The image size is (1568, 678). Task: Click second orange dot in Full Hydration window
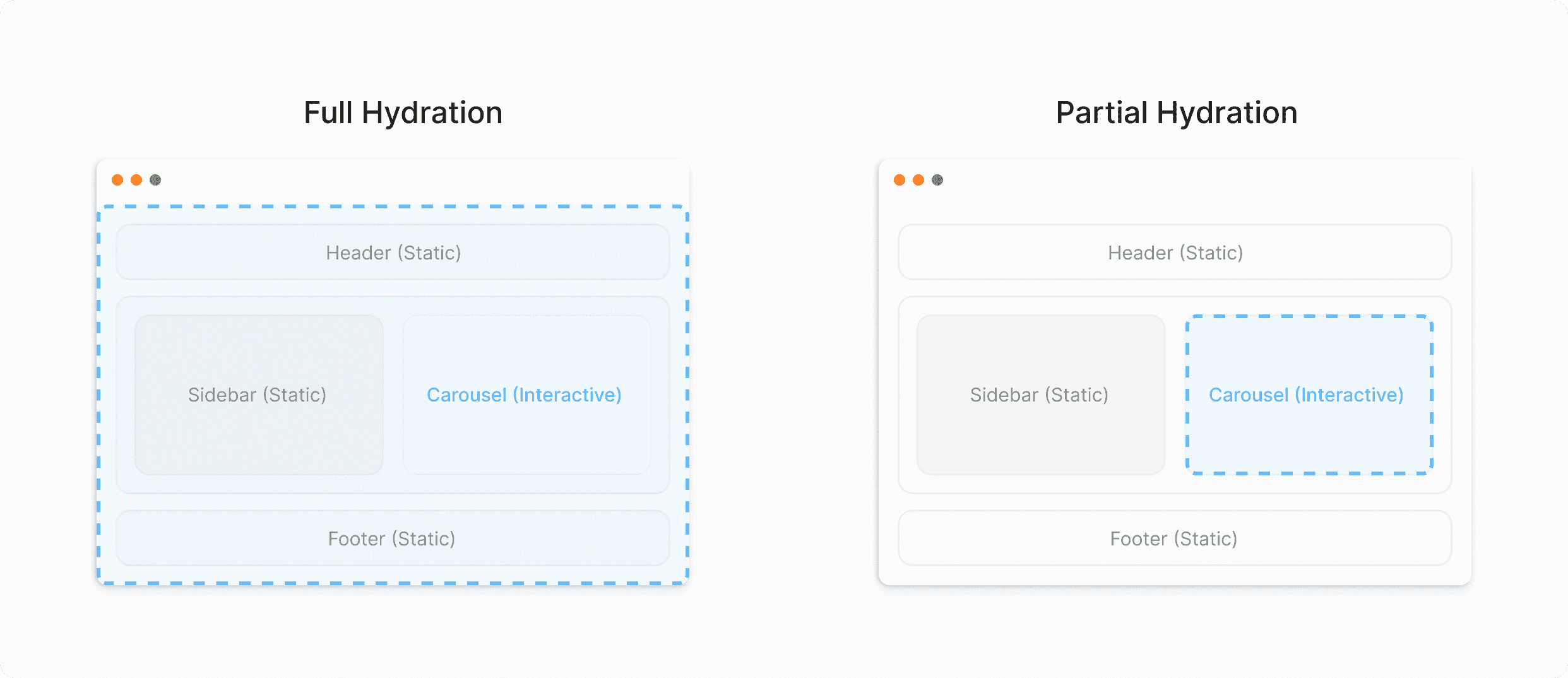coord(136,180)
